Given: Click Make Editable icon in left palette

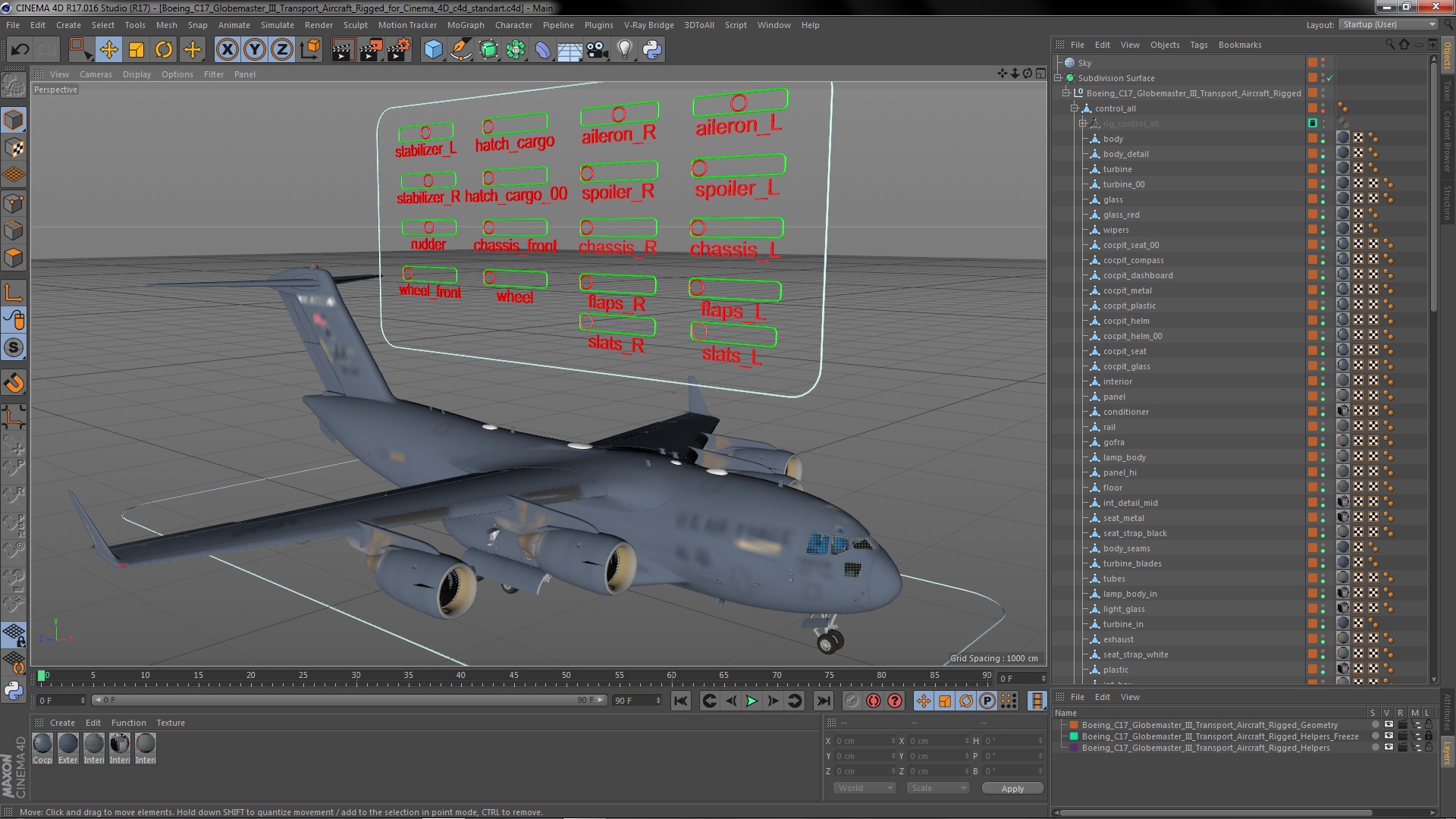Looking at the screenshot, I should pyautogui.click(x=14, y=85).
